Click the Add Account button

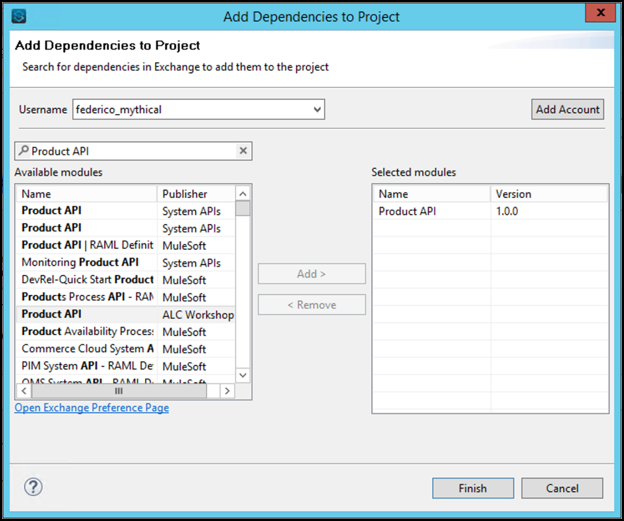point(567,109)
